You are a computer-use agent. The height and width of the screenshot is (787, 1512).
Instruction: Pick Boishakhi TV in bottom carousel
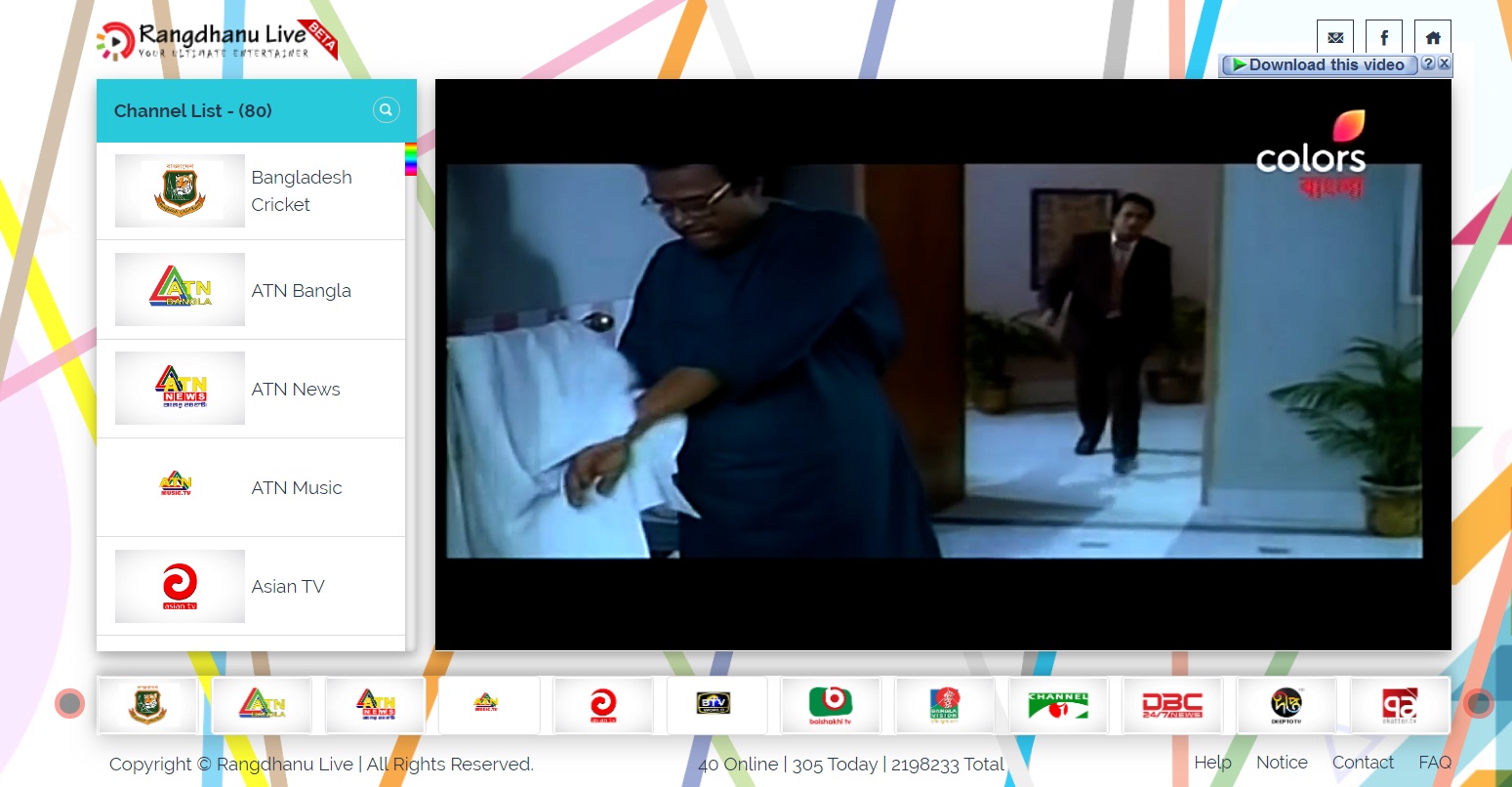[x=831, y=705]
